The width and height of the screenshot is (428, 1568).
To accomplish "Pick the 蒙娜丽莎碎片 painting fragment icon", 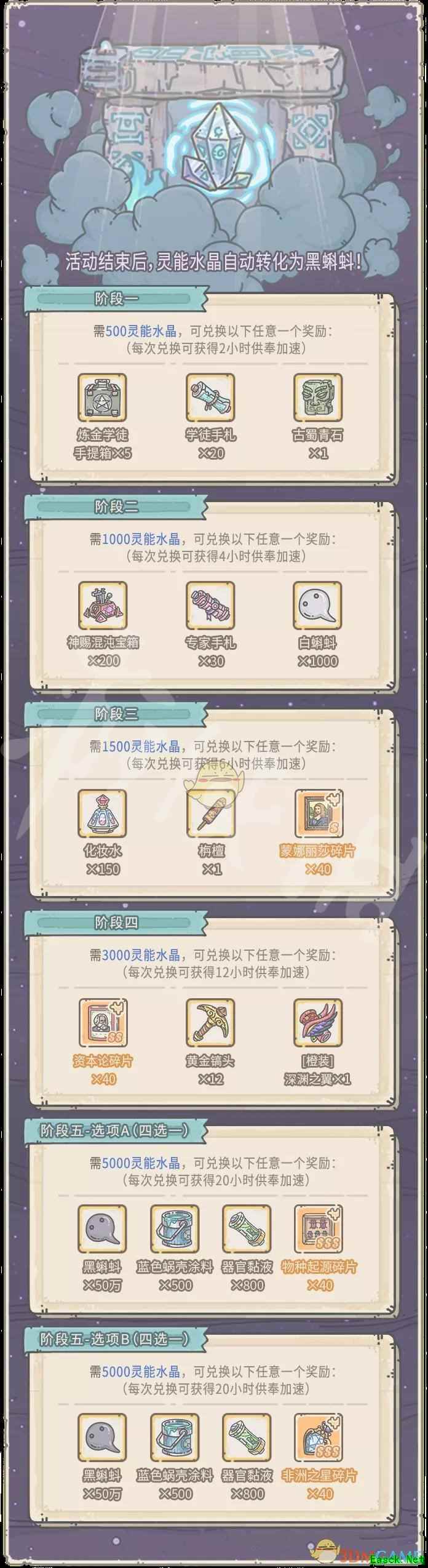I will [x=318, y=813].
